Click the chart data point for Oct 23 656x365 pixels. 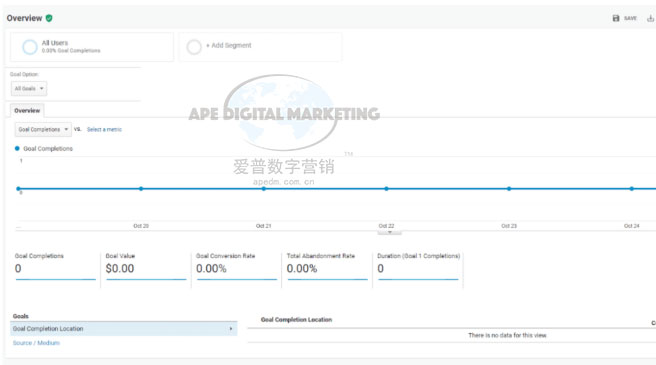point(509,189)
